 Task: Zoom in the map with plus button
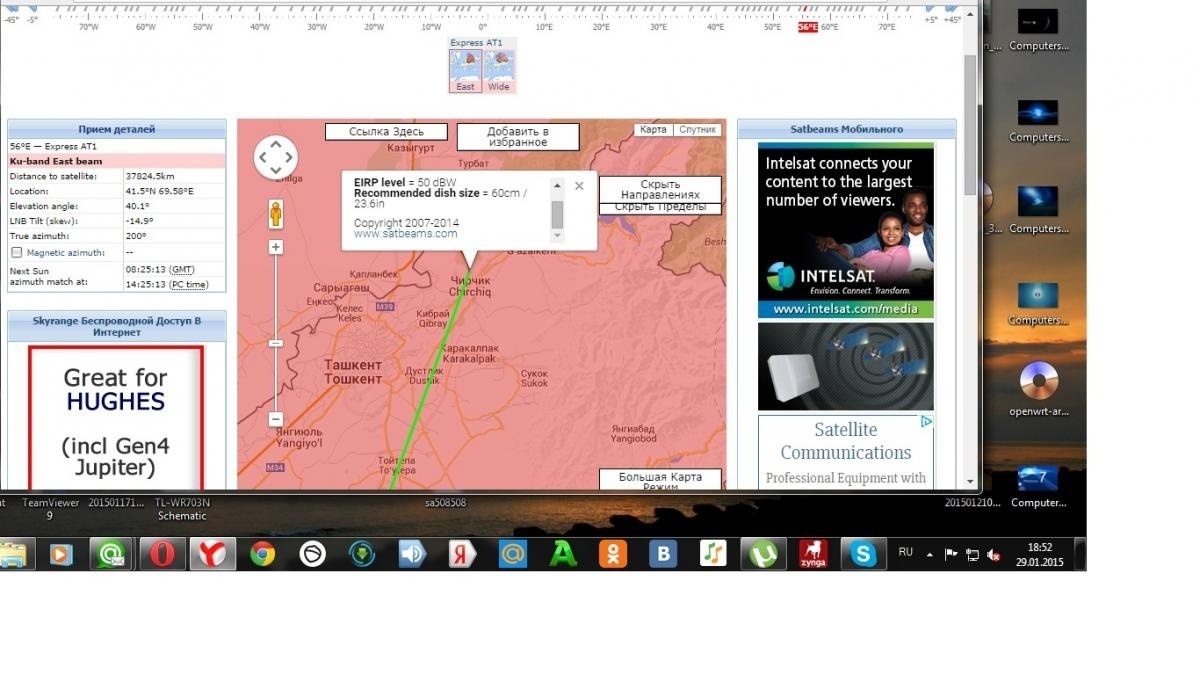276,247
